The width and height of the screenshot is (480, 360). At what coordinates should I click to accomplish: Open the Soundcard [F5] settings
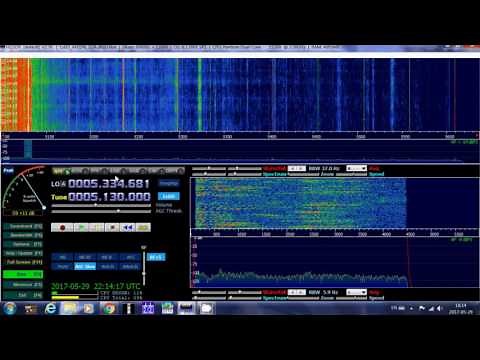pyautogui.click(x=23, y=226)
